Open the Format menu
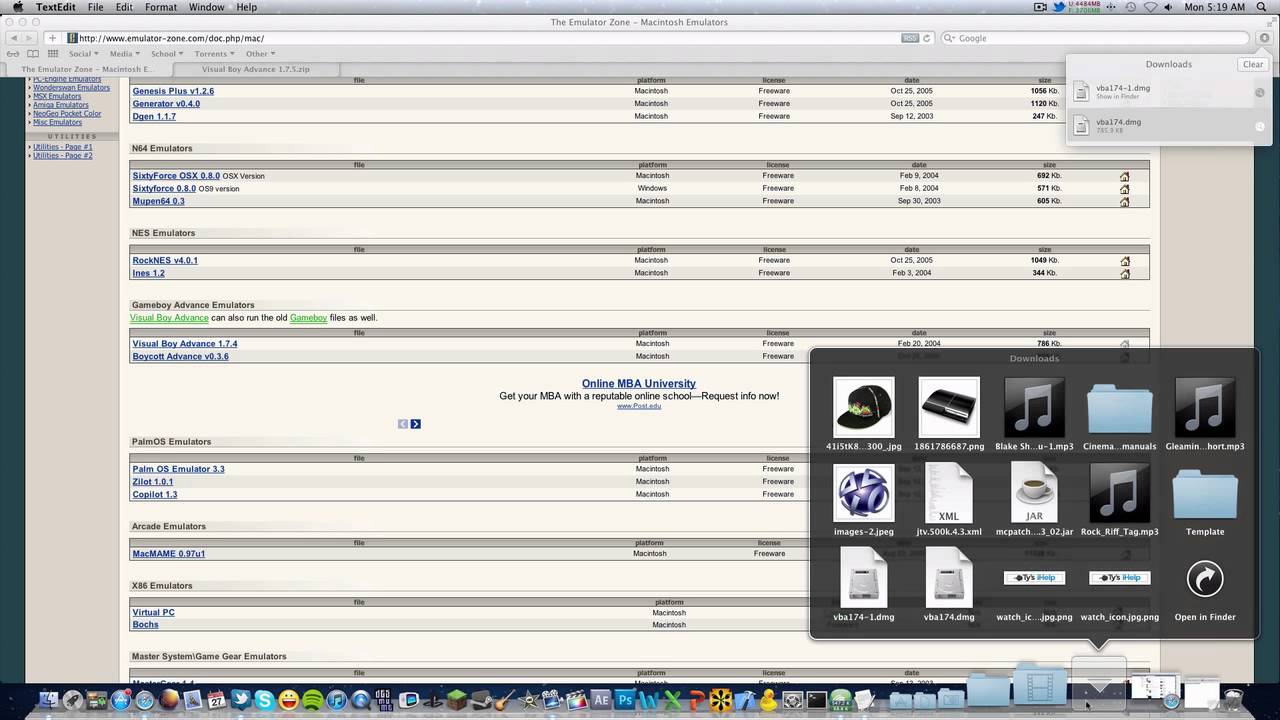1280x720 pixels. click(160, 7)
